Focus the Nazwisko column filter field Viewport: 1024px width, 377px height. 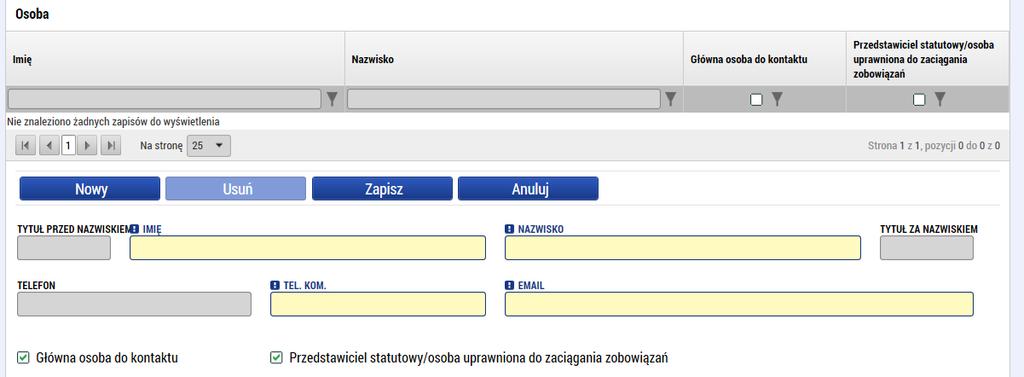click(504, 99)
